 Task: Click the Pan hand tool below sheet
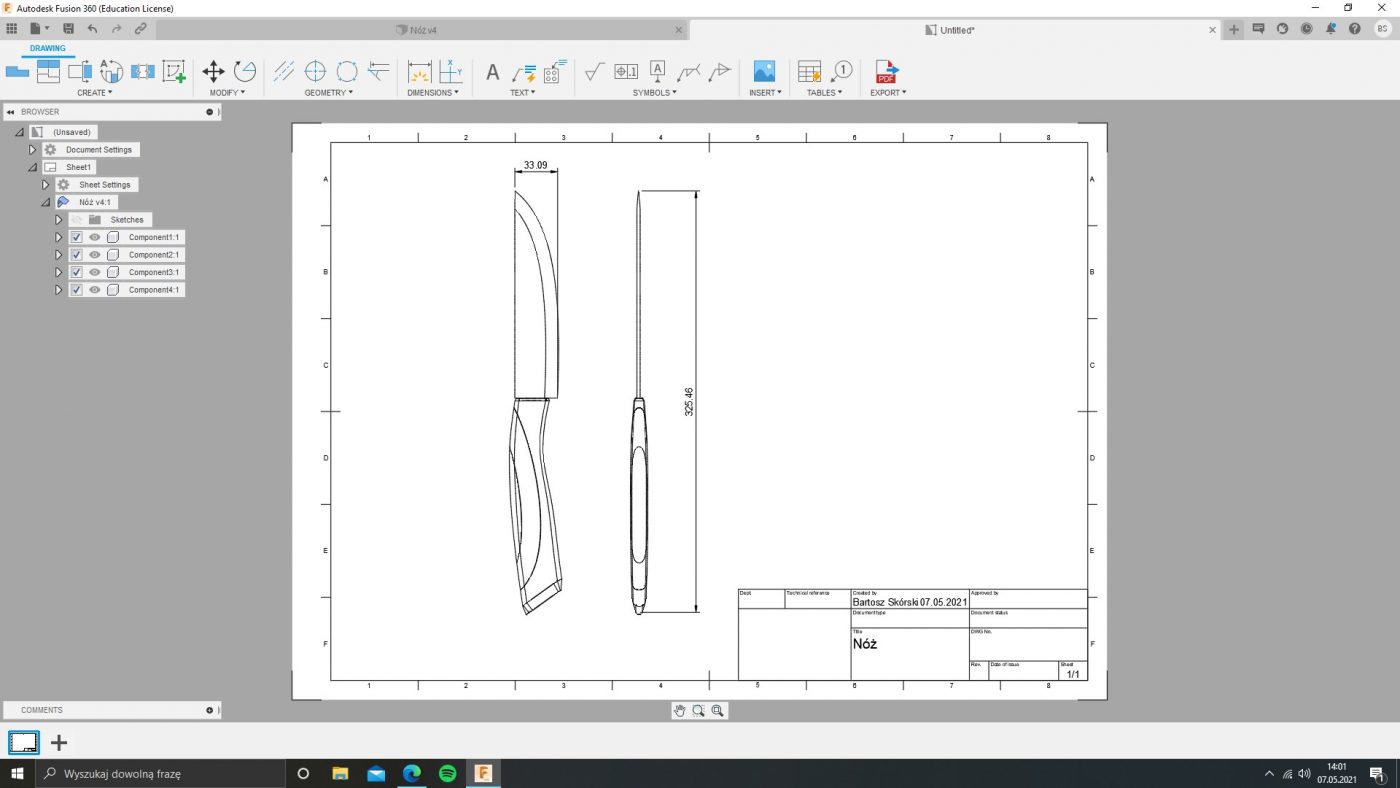tap(680, 710)
